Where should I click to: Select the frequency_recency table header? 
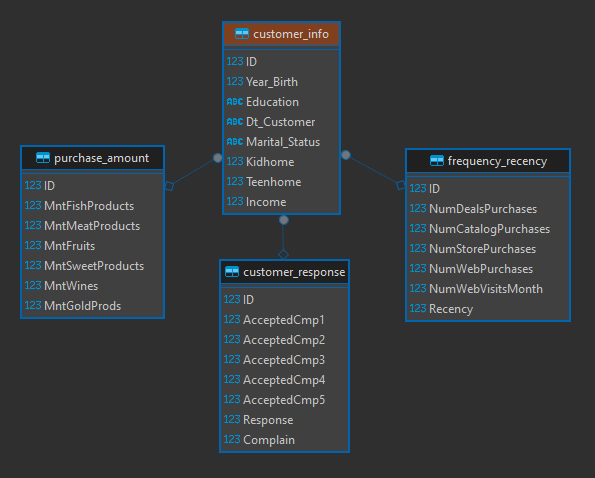(x=488, y=161)
